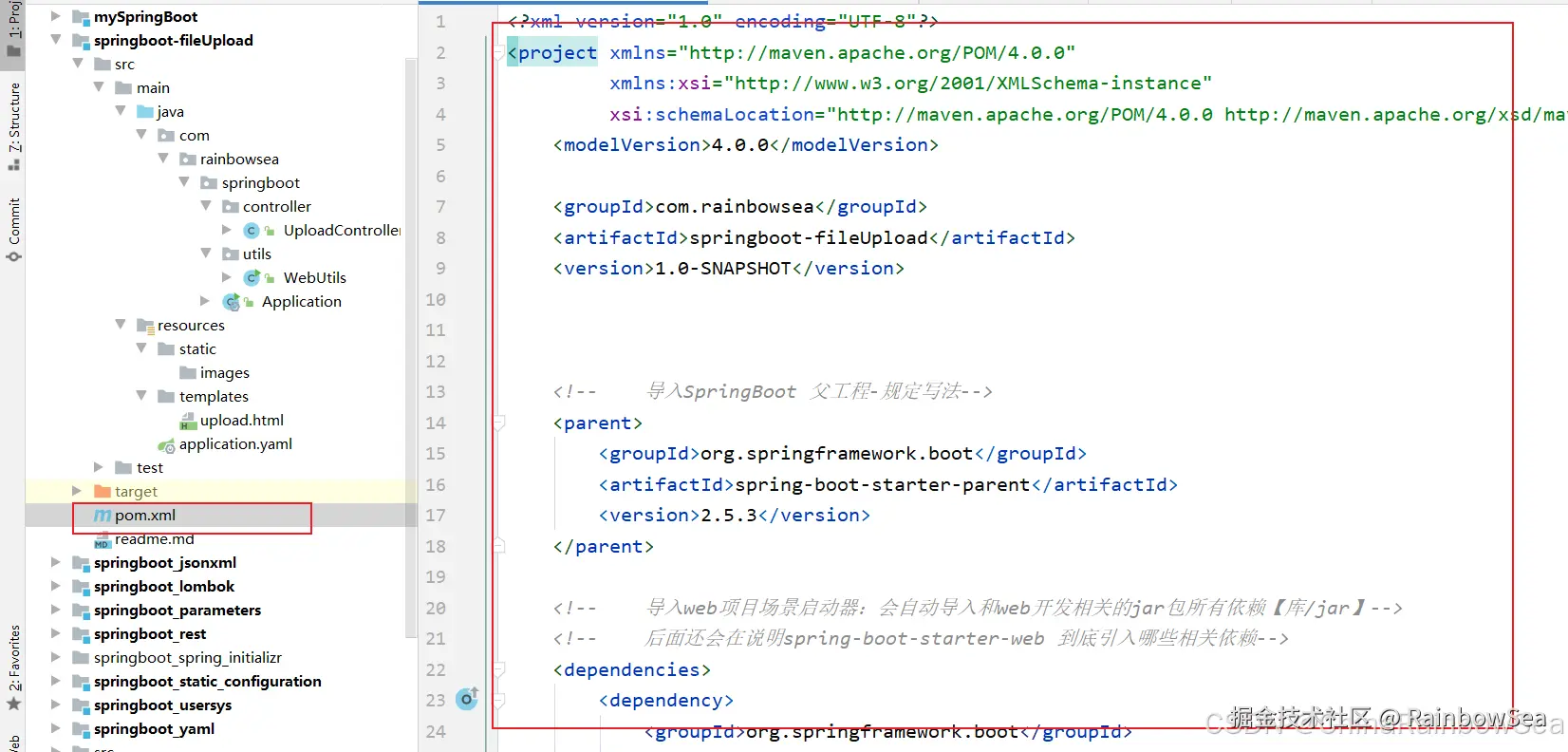The height and width of the screenshot is (752, 1568).
Task: Click the resources folder icon
Action: click(145, 326)
